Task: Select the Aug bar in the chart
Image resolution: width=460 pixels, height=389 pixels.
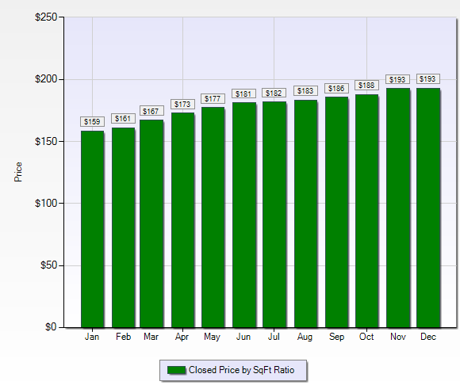Action: coord(305,214)
